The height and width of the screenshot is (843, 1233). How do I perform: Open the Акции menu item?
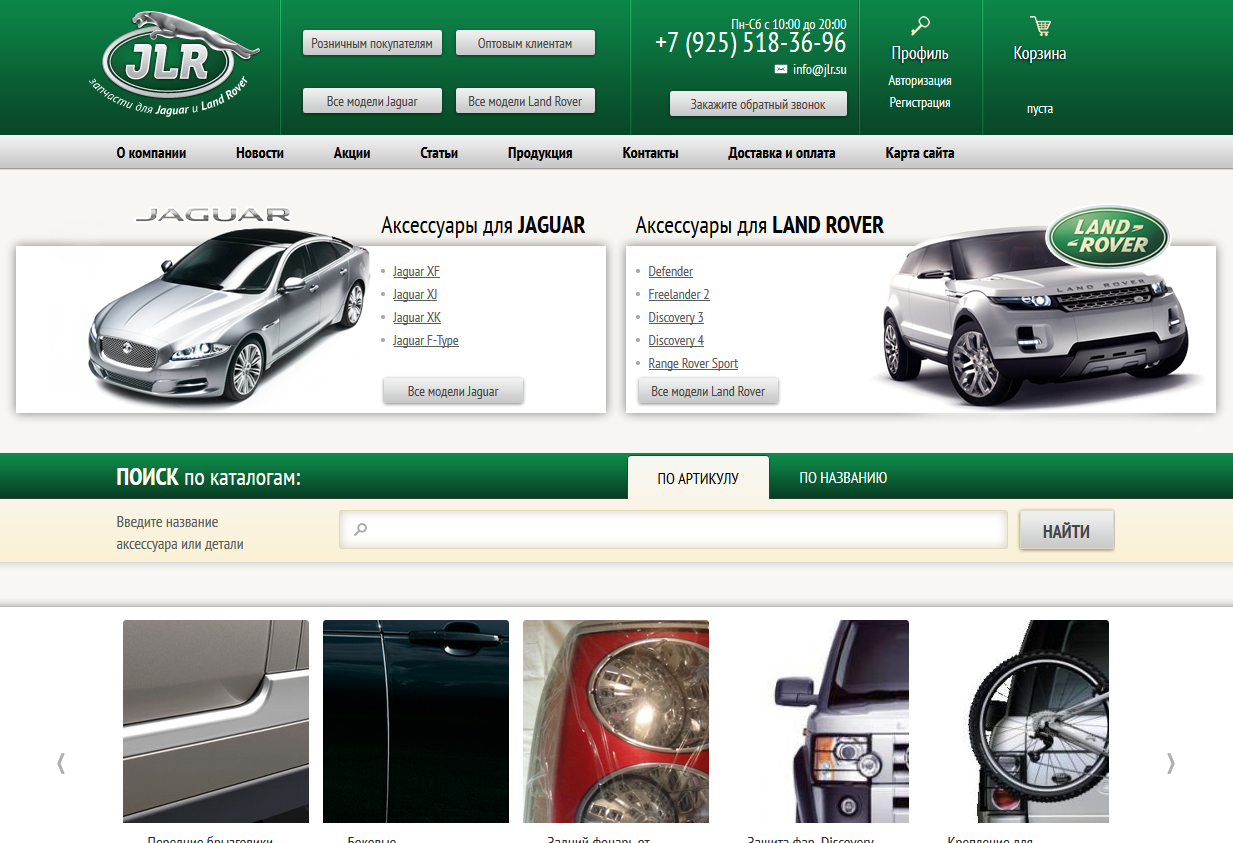coord(352,153)
